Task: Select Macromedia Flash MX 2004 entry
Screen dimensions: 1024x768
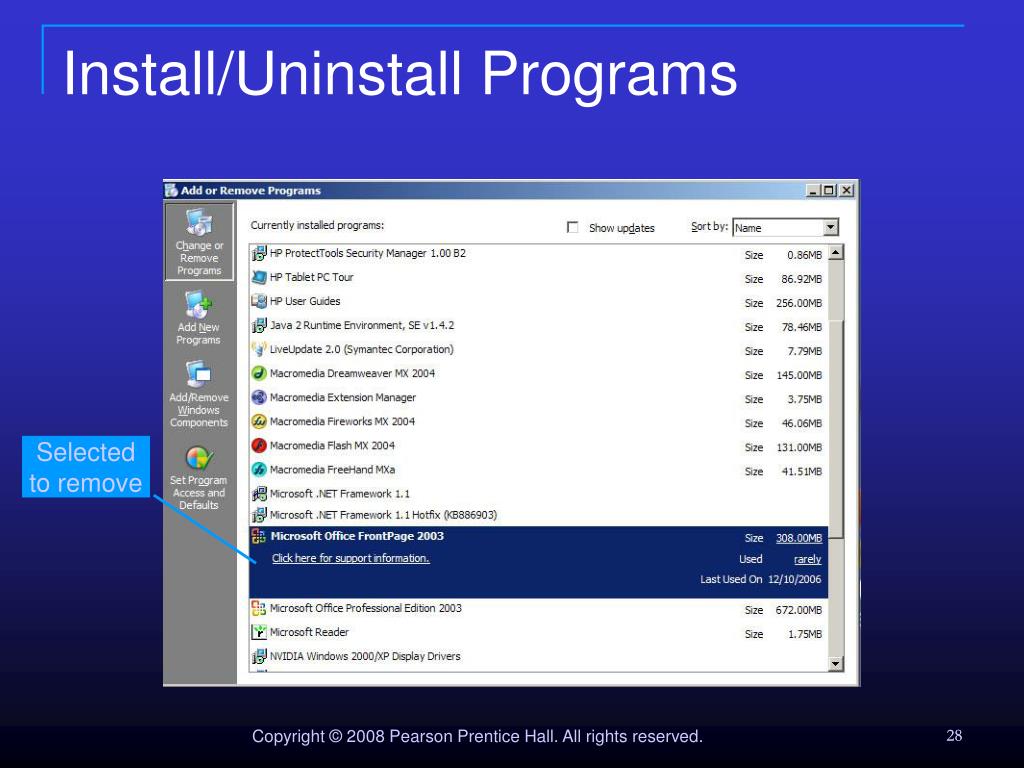Action: [x=539, y=445]
